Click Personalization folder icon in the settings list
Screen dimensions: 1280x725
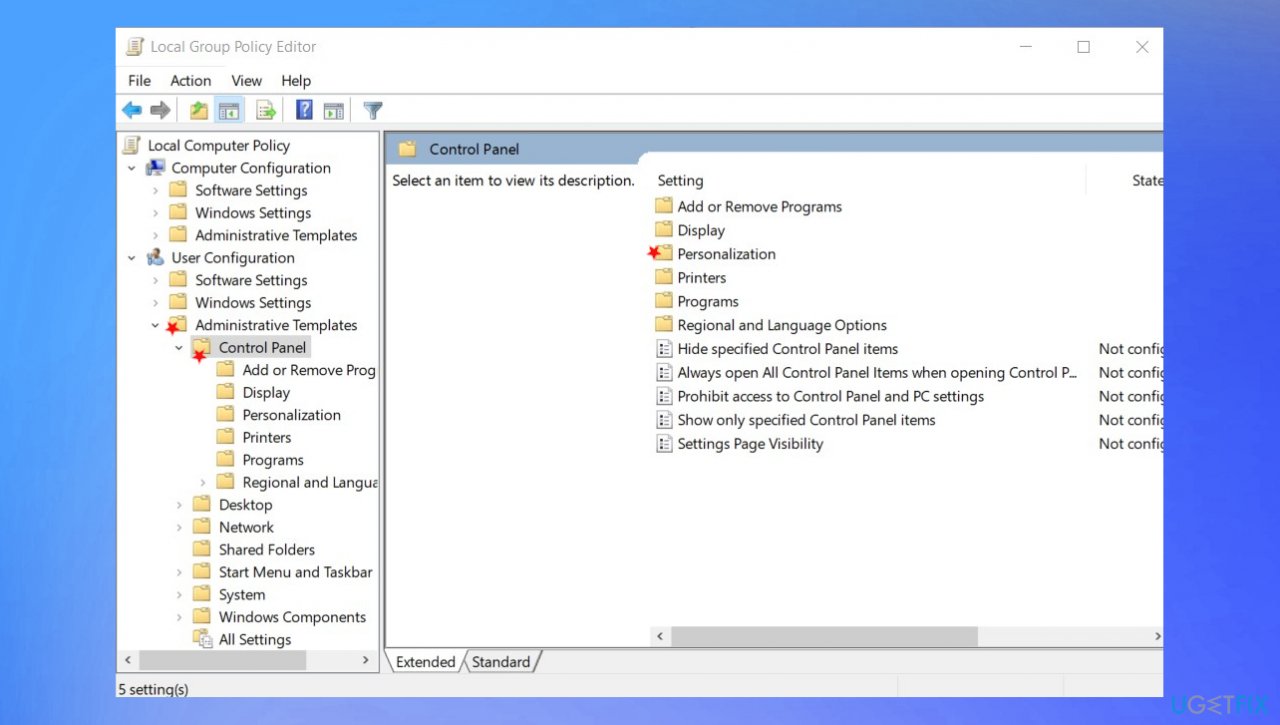[664, 253]
